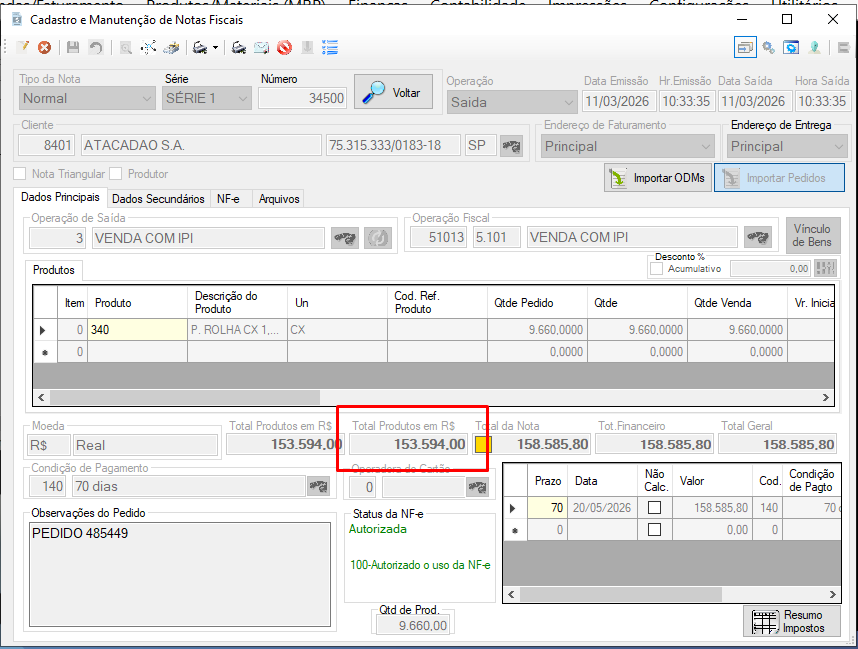Tick the Acumulativo discount checkbox

pos(656,269)
